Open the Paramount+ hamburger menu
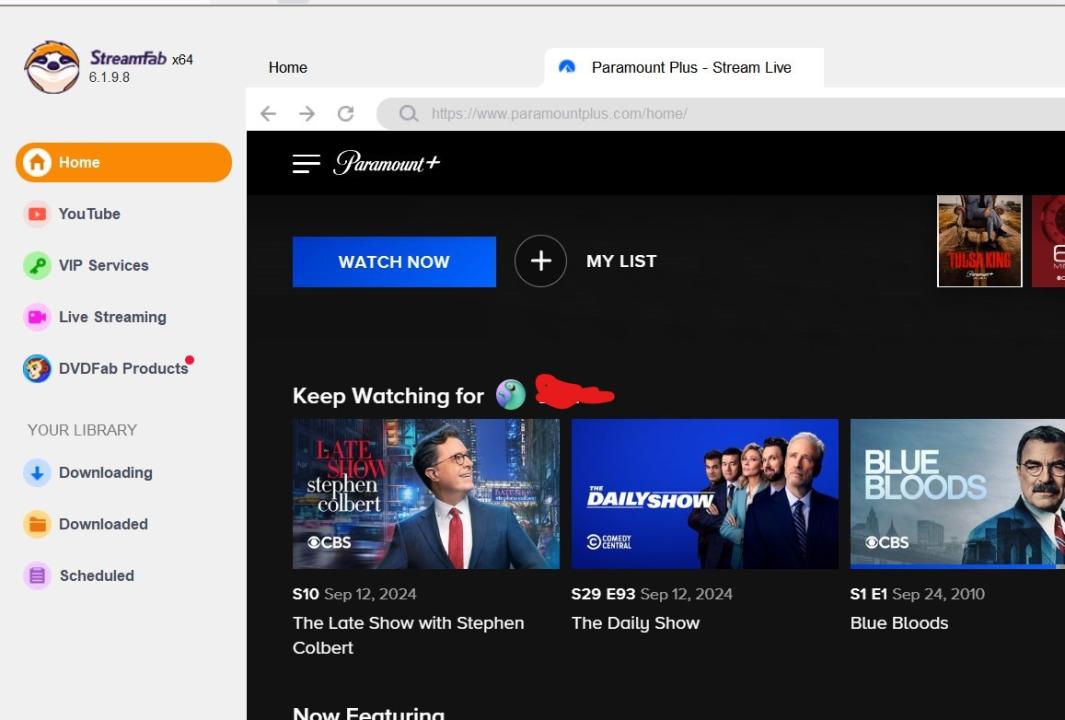 [x=306, y=164]
